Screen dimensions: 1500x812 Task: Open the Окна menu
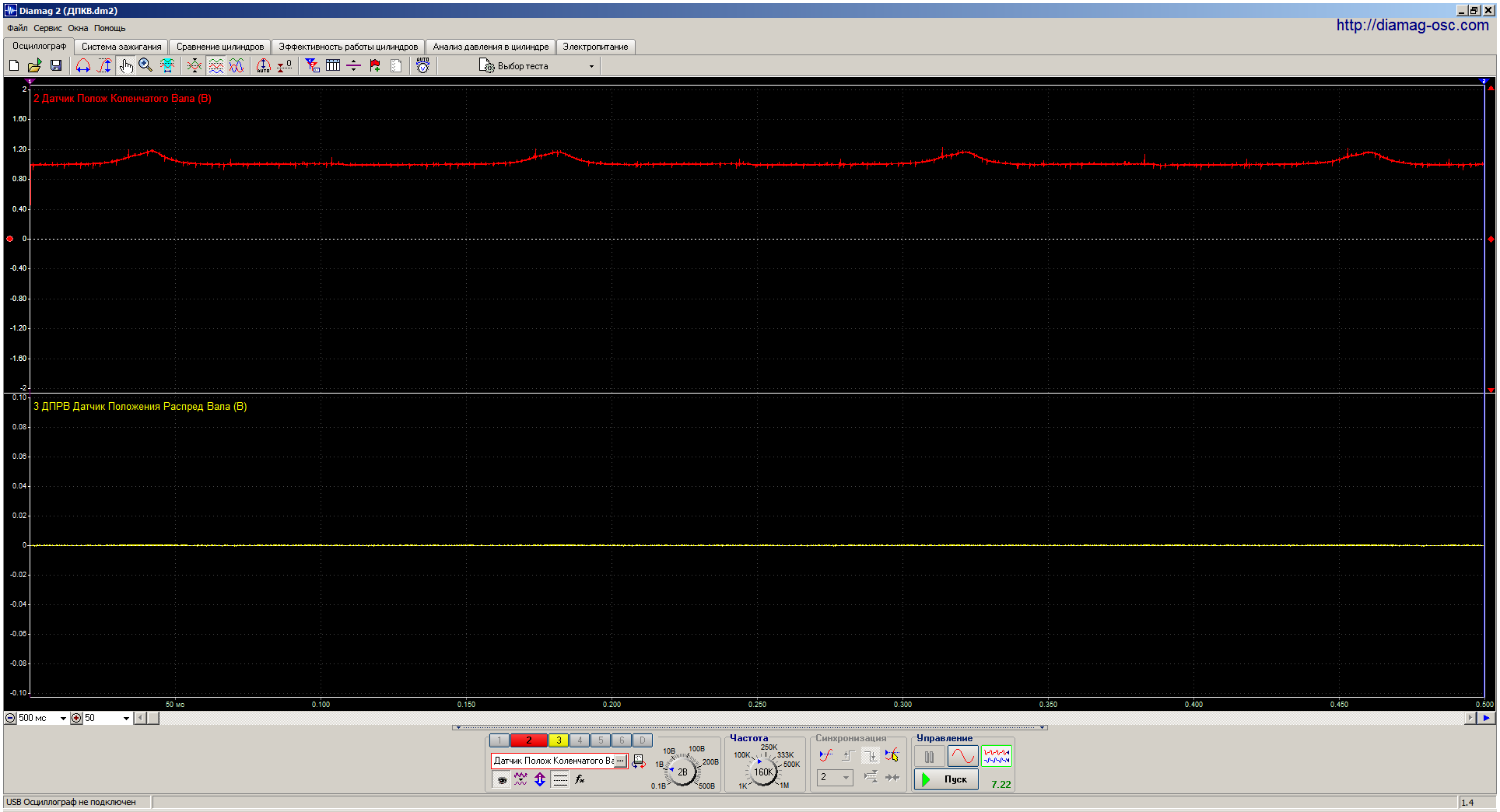tap(78, 28)
